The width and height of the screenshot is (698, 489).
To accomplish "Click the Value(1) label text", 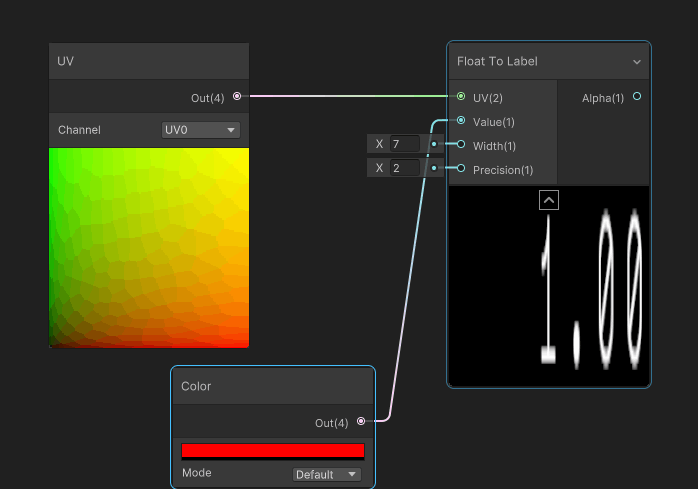I will tap(494, 122).
